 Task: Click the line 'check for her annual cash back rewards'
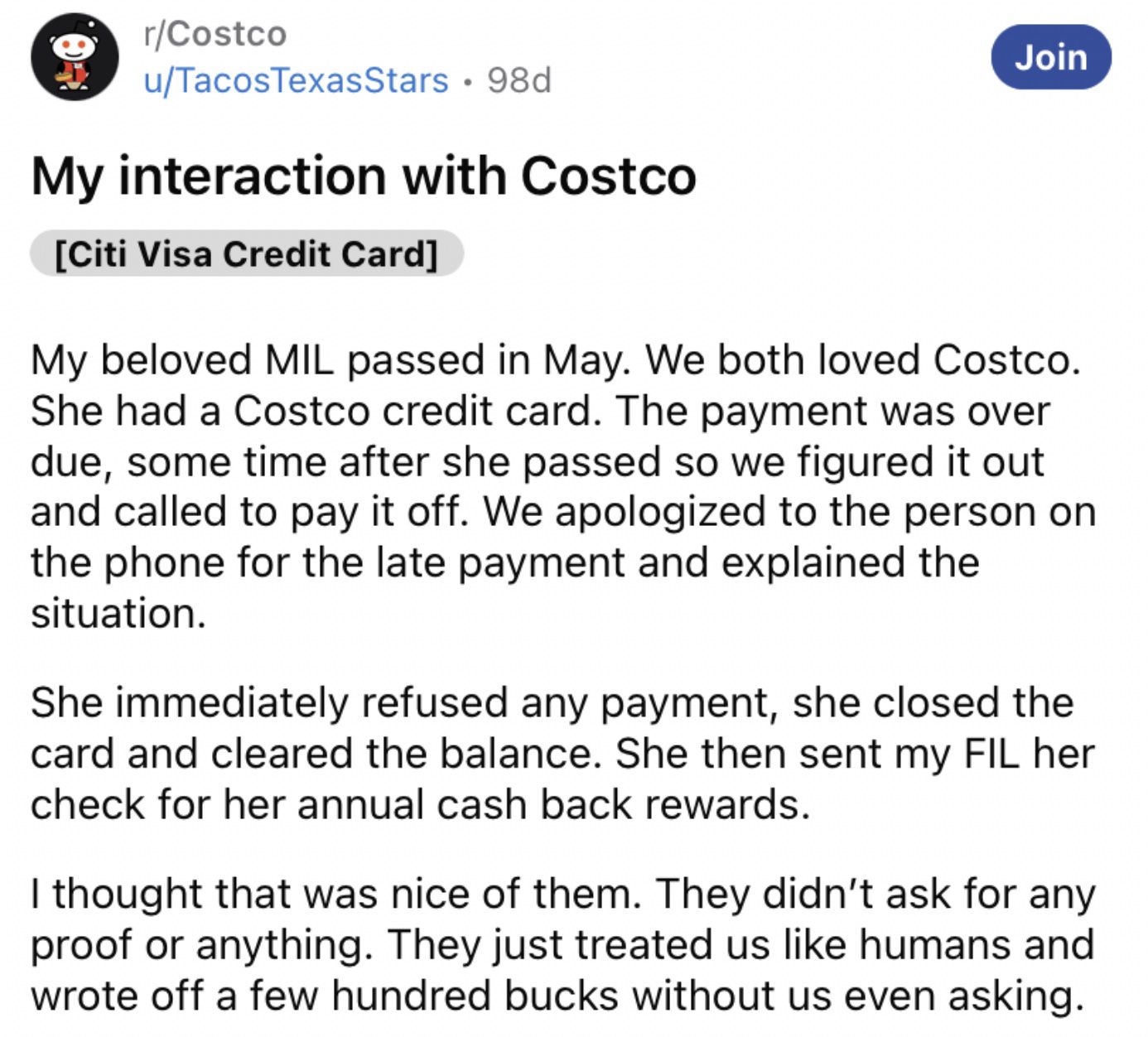pyautogui.click(x=420, y=804)
